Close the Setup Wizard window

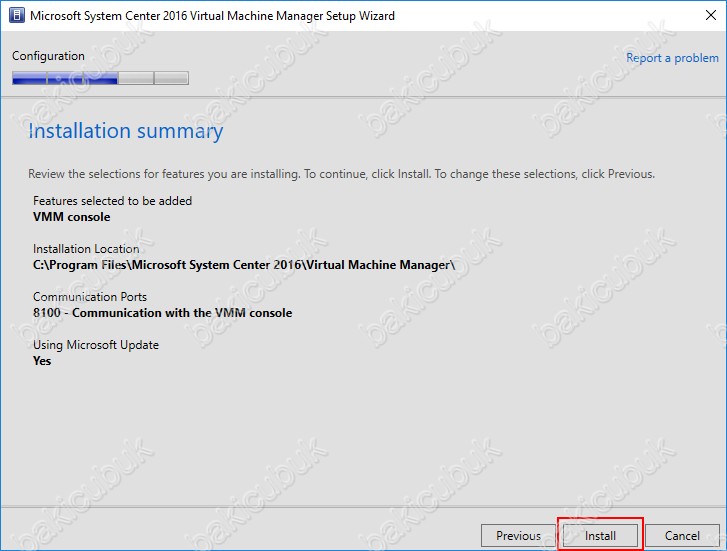[710, 15]
